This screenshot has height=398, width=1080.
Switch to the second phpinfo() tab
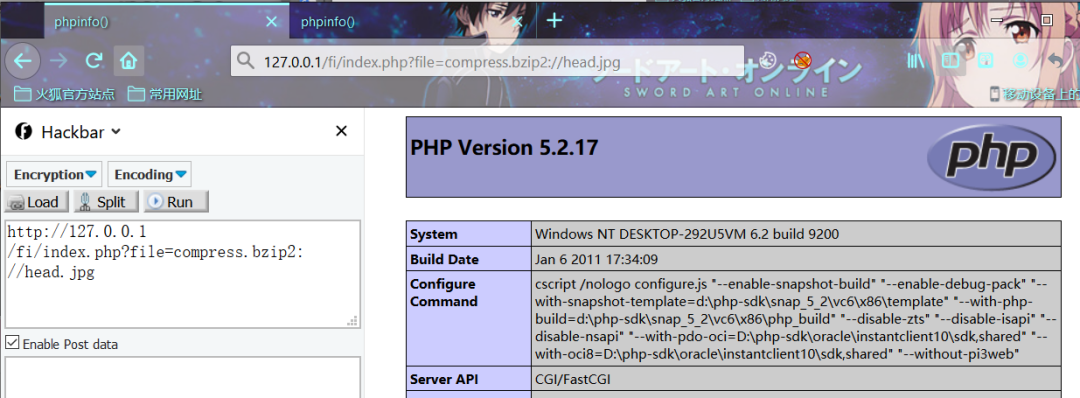(x=413, y=21)
